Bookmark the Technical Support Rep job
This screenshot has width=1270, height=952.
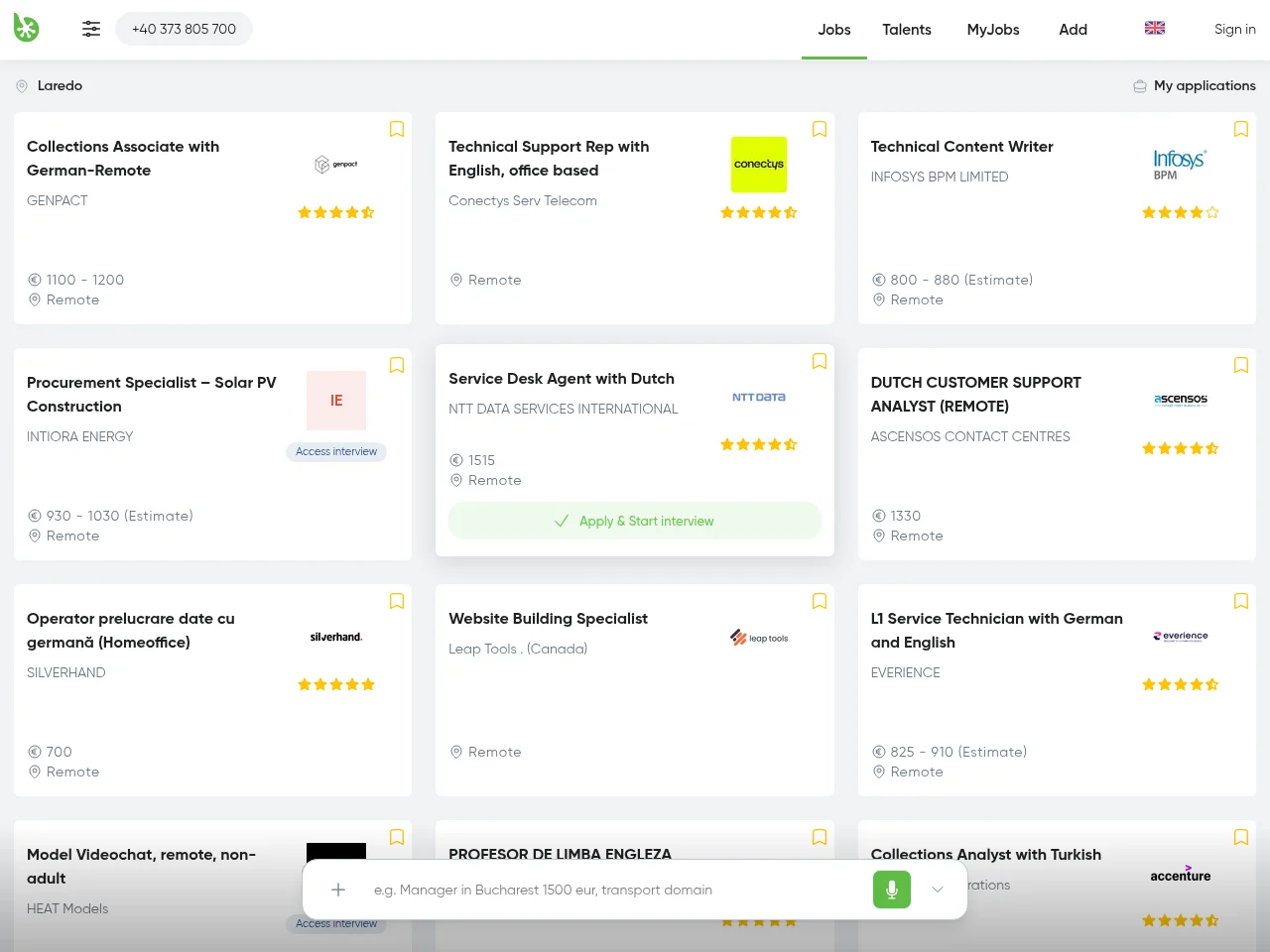(820, 129)
